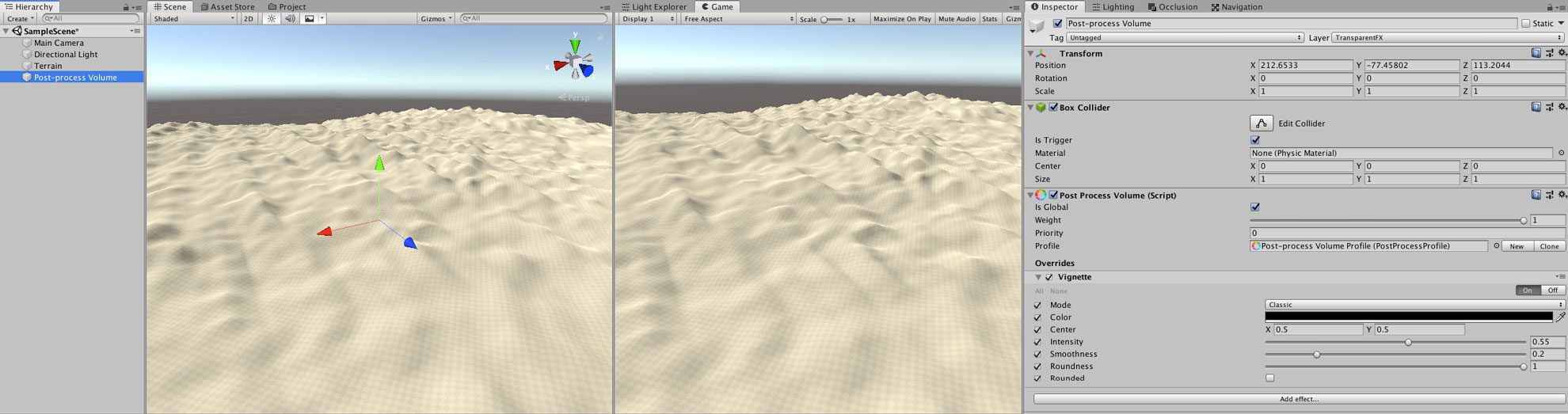Open Box Collider gear settings menu
Image resolution: width=1568 pixels, height=414 pixels.
coord(1562,107)
